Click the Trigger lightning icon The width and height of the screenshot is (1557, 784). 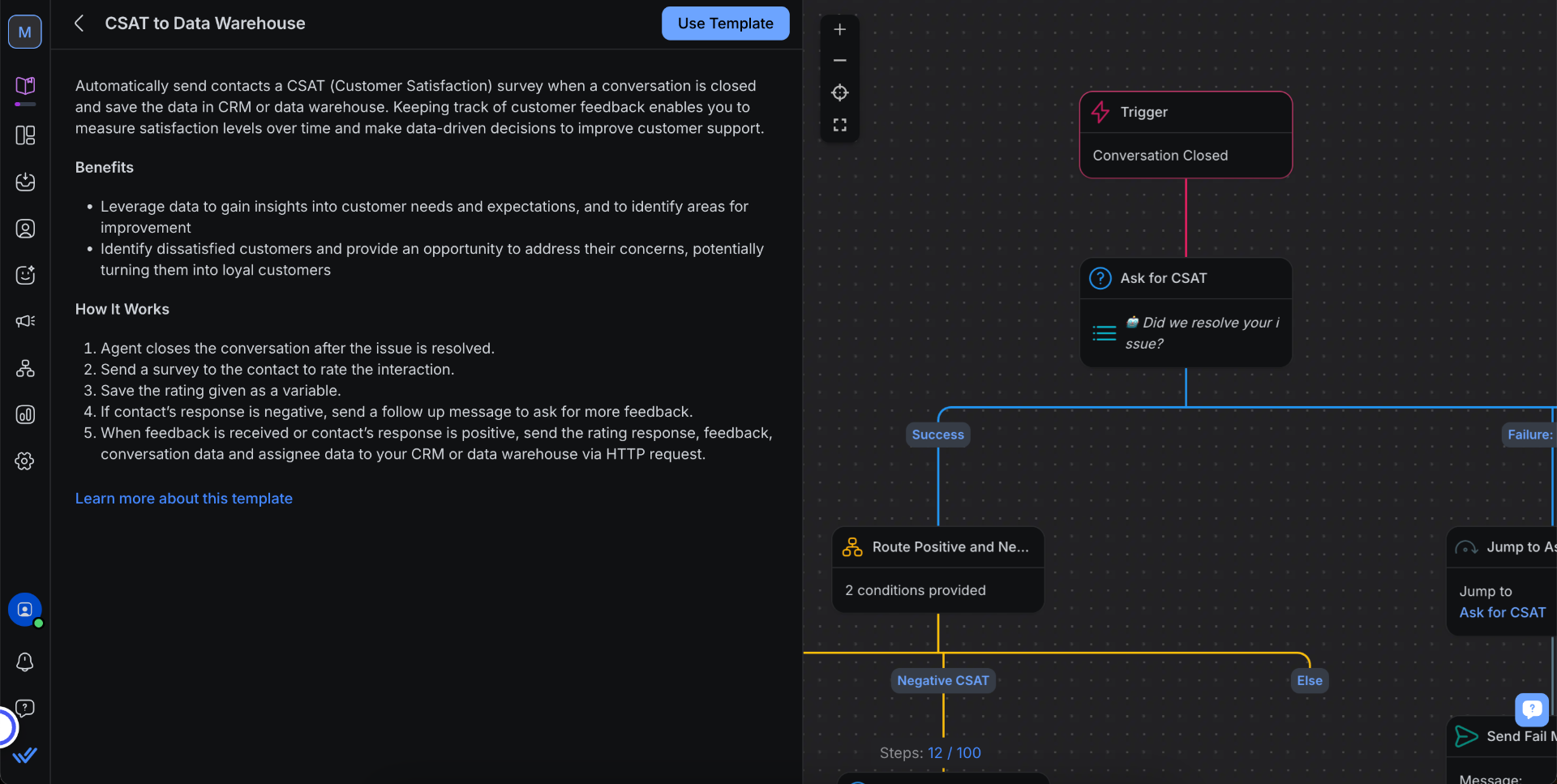tap(1100, 112)
